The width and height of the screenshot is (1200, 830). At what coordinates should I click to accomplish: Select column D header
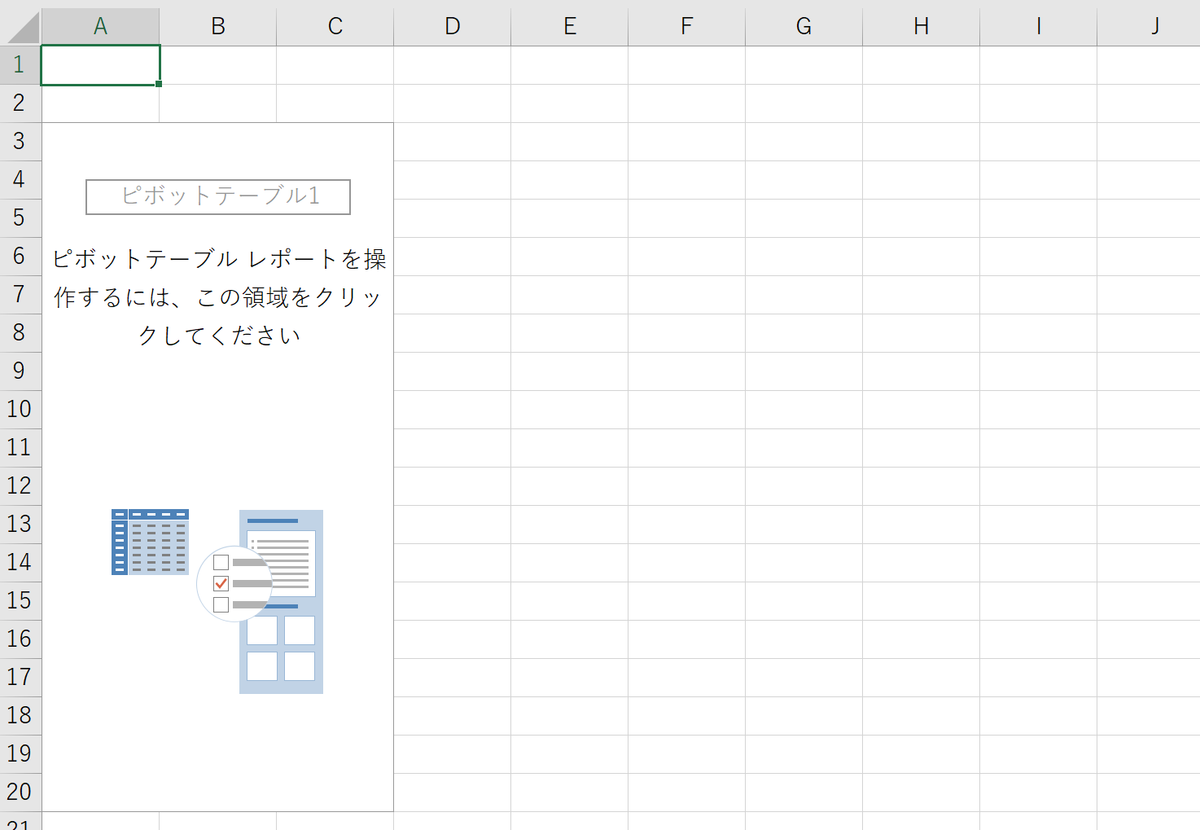[x=452, y=27]
